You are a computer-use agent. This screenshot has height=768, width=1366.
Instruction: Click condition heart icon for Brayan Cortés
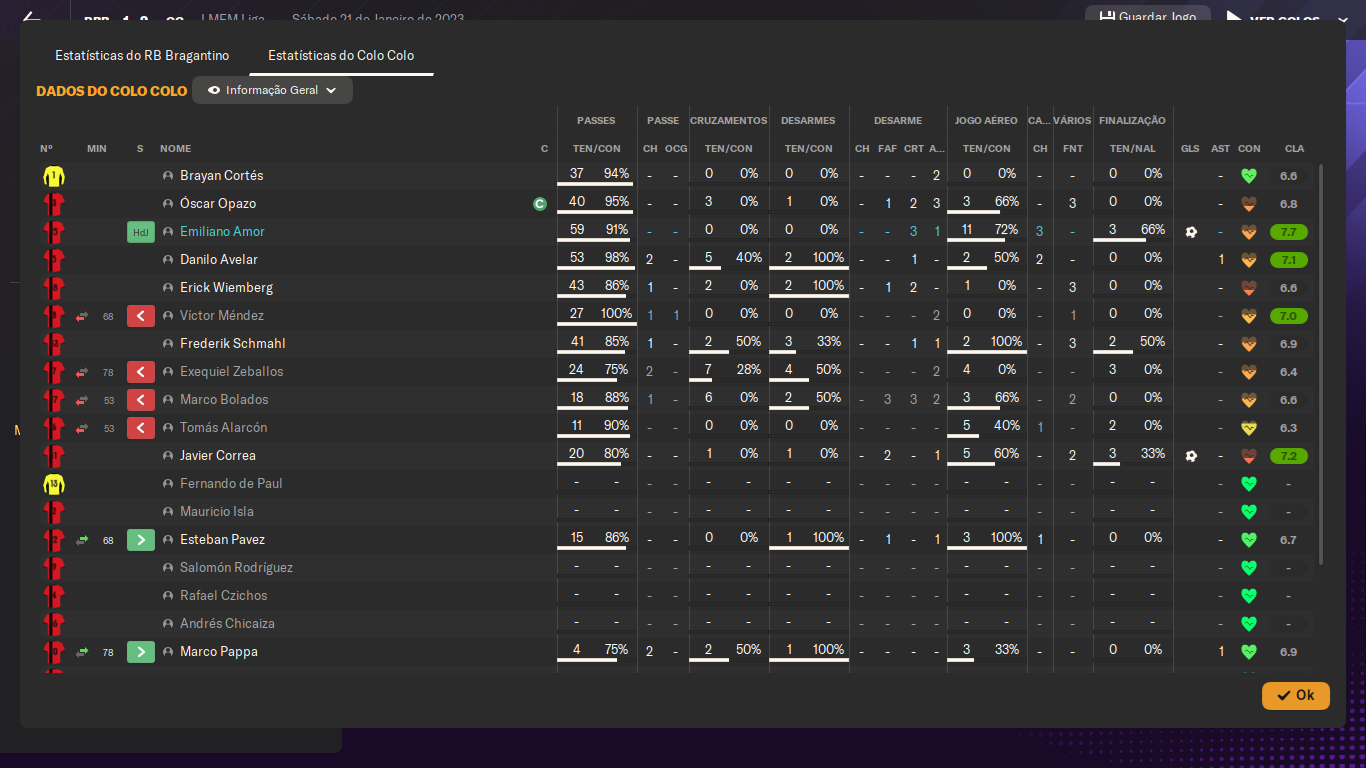(x=1248, y=176)
